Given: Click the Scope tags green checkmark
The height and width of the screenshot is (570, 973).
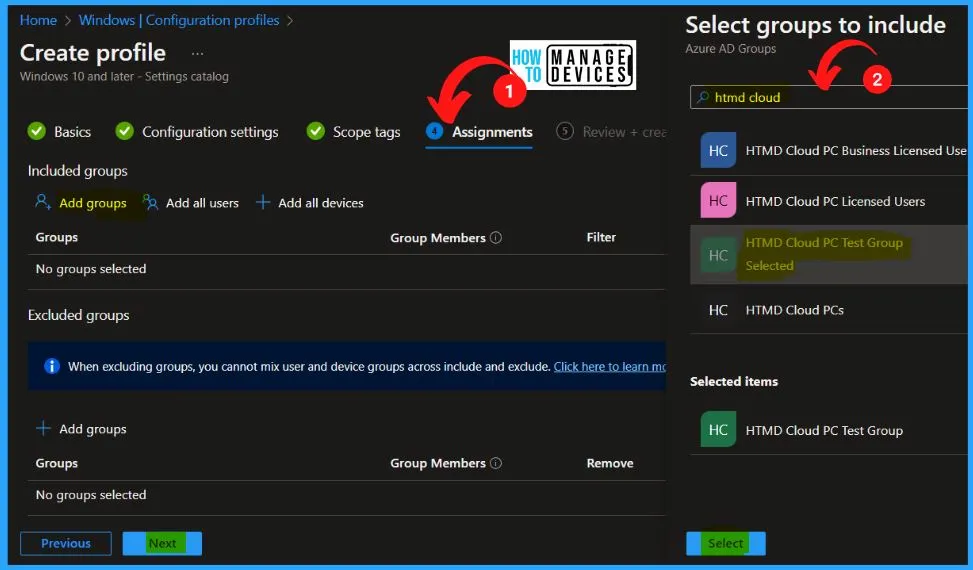Looking at the screenshot, I should pyautogui.click(x=315, y=131).
